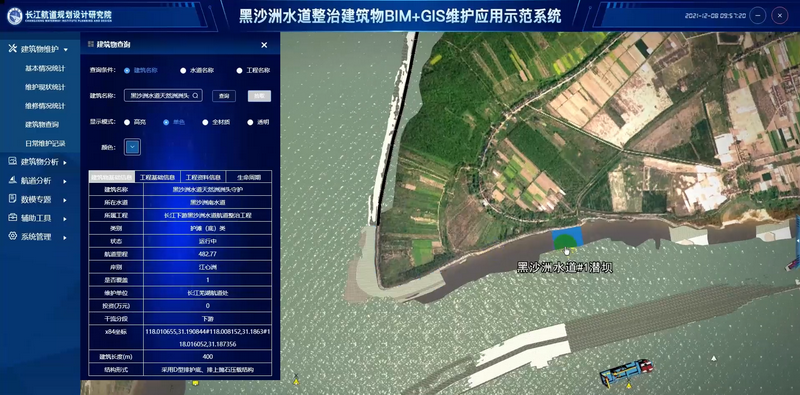The height and width of the screenshot is (395, 800).
Task: Click the institute logo in the header
Action: click(x=14, y=16)
